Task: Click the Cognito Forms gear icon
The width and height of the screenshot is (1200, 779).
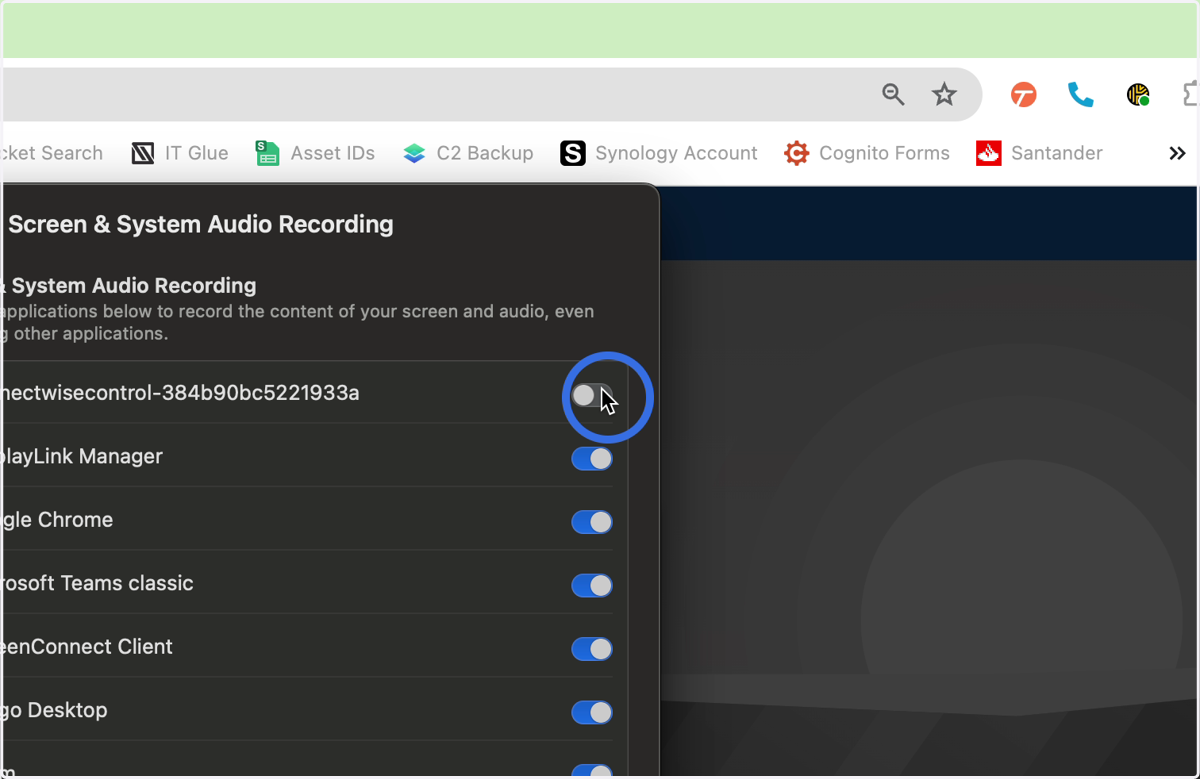Action: [x=796, y=153]
